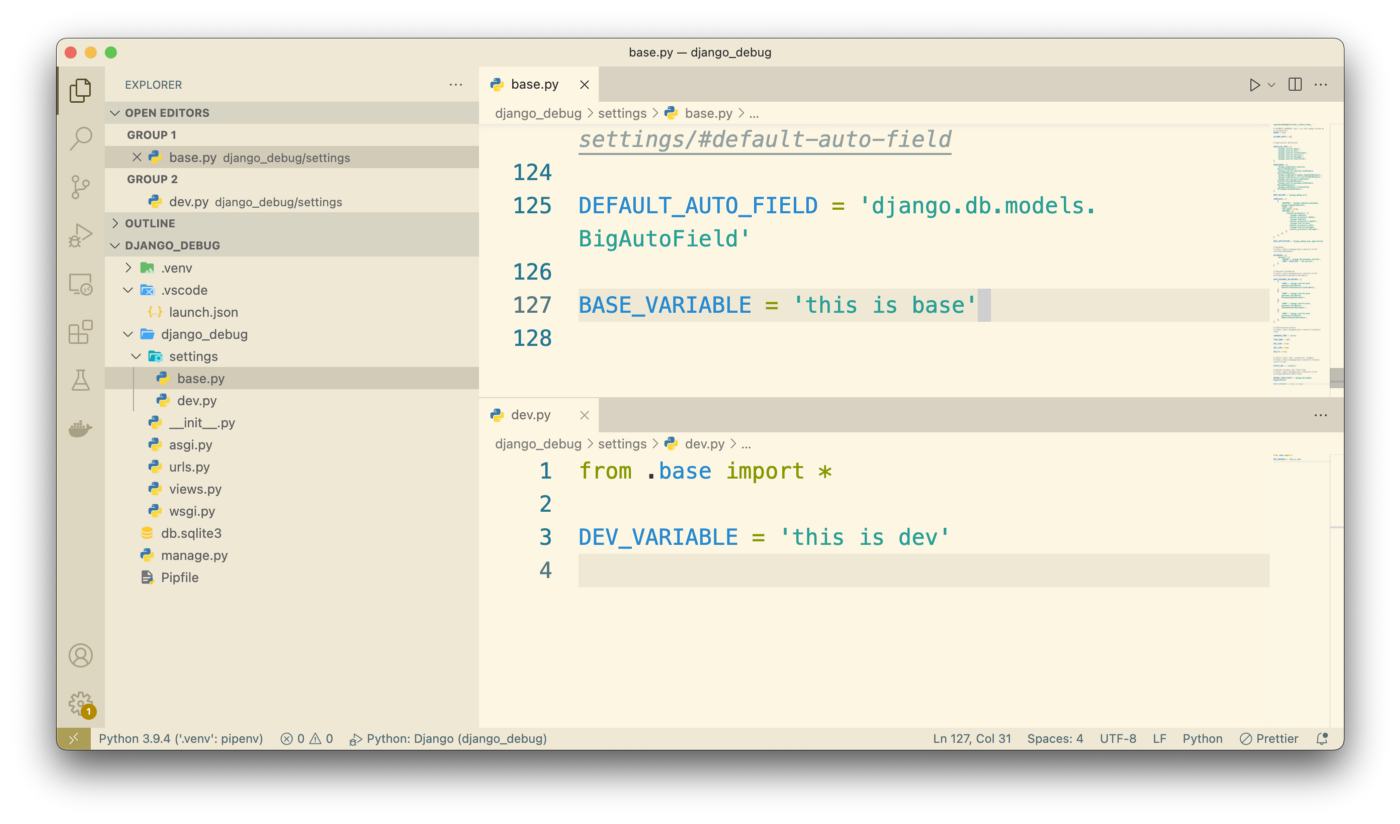Screen dimensions: 1400x824
Task: Click Python: Django debug configuration in status bar
Action: click(x=448, y=739)
